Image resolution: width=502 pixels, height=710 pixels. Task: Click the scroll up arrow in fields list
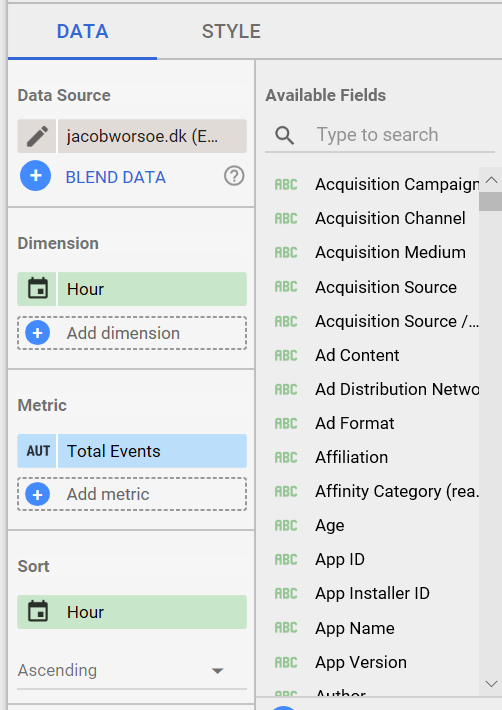(491, 180)
